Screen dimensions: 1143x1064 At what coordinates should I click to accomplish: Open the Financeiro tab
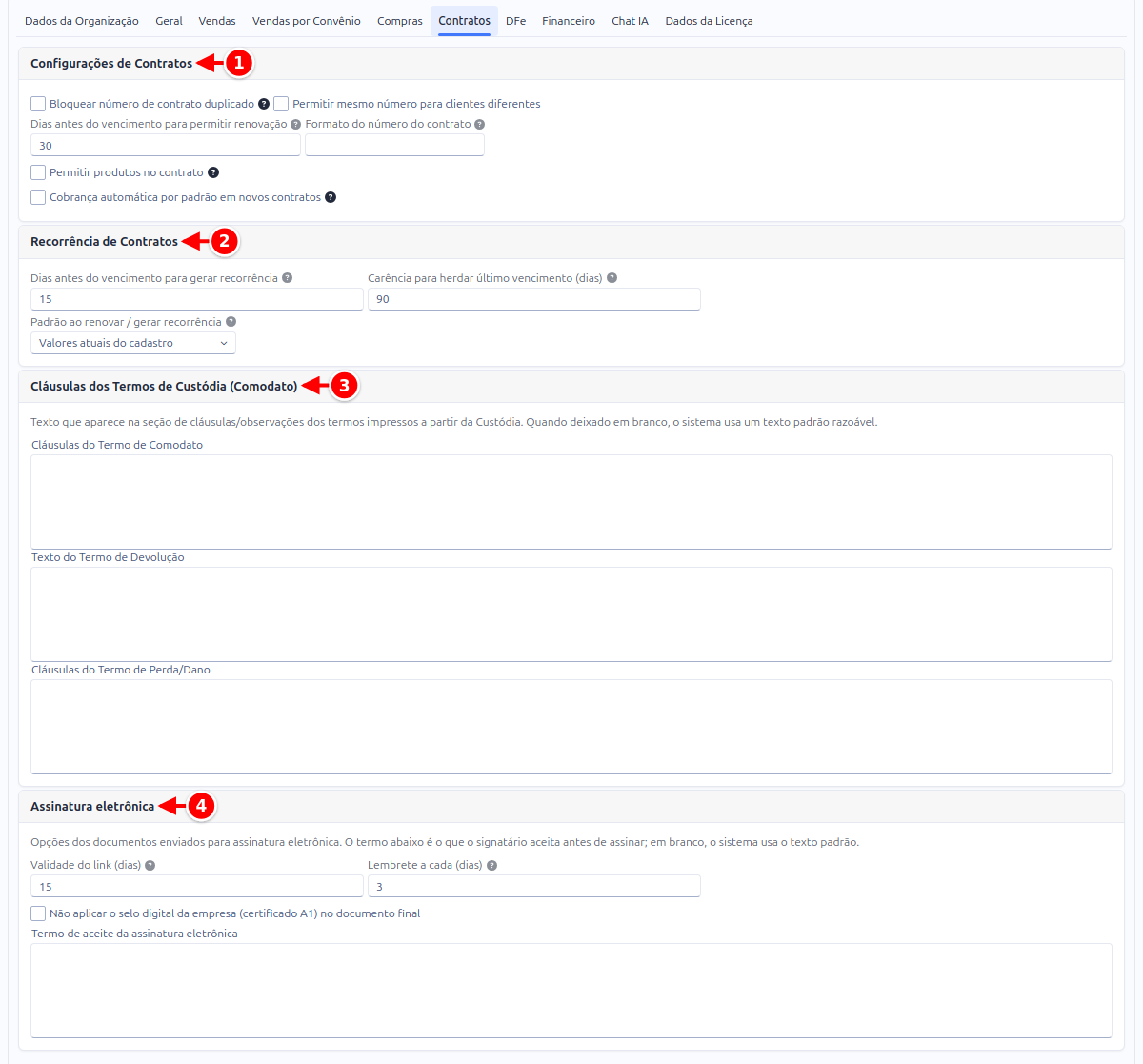(569, 21)
